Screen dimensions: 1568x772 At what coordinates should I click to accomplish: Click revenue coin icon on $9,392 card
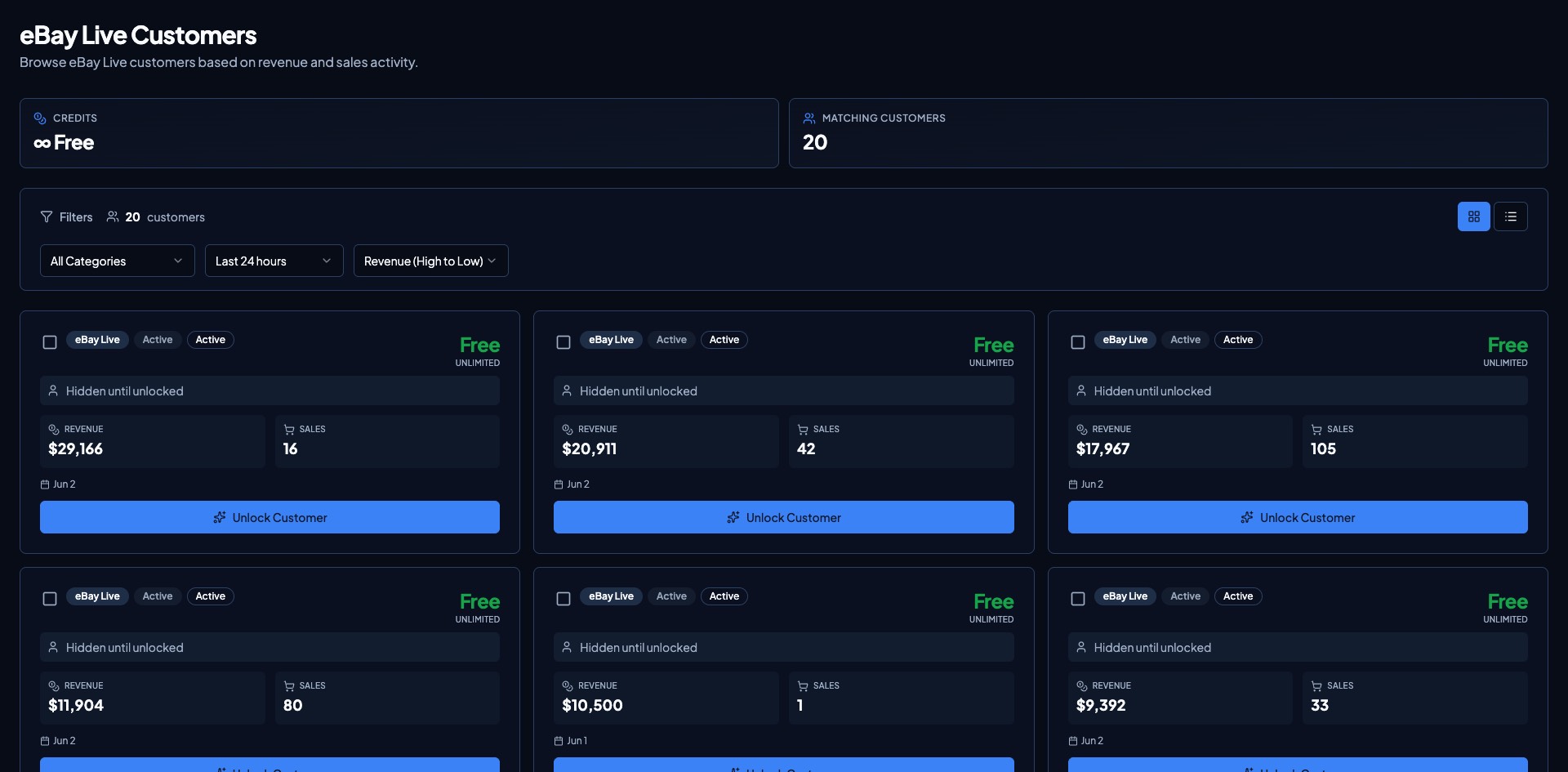1082,685
